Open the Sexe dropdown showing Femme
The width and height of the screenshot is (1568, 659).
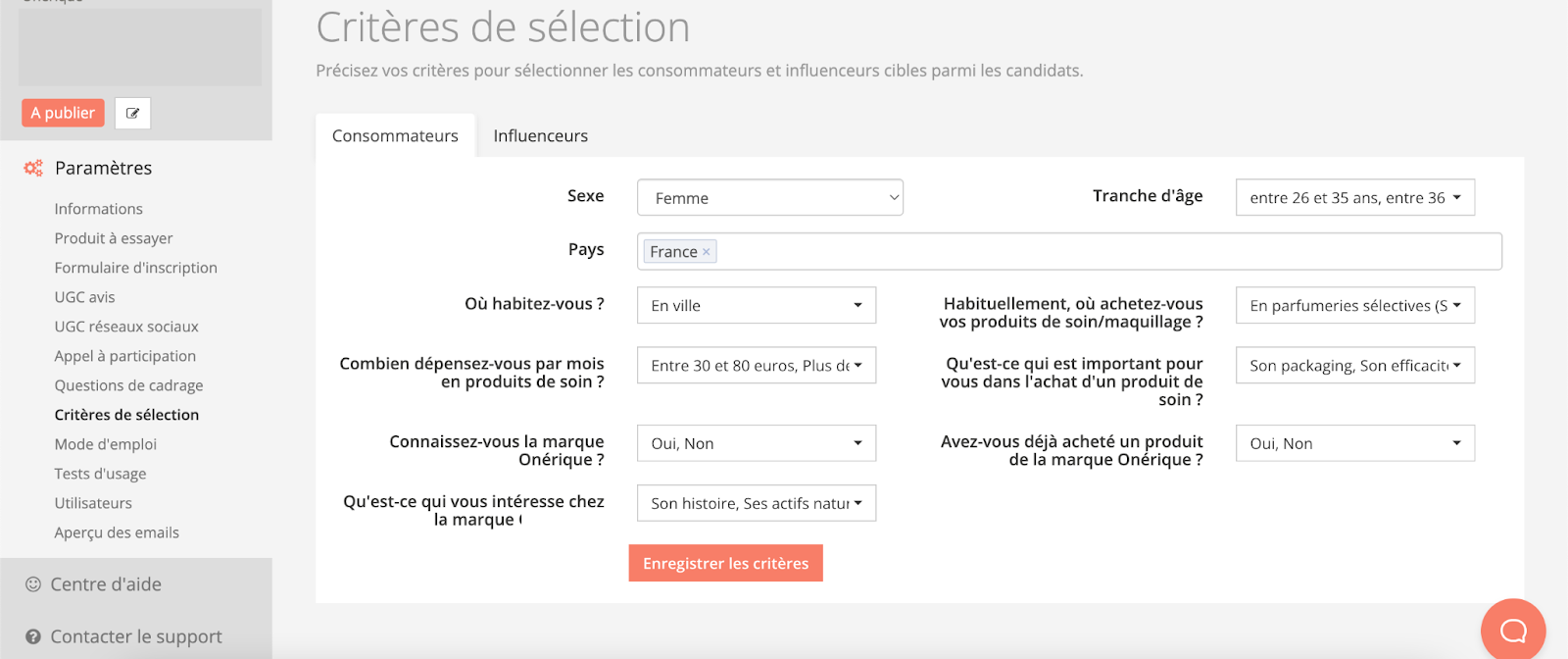pyautogui.click(x=769, y=198)
